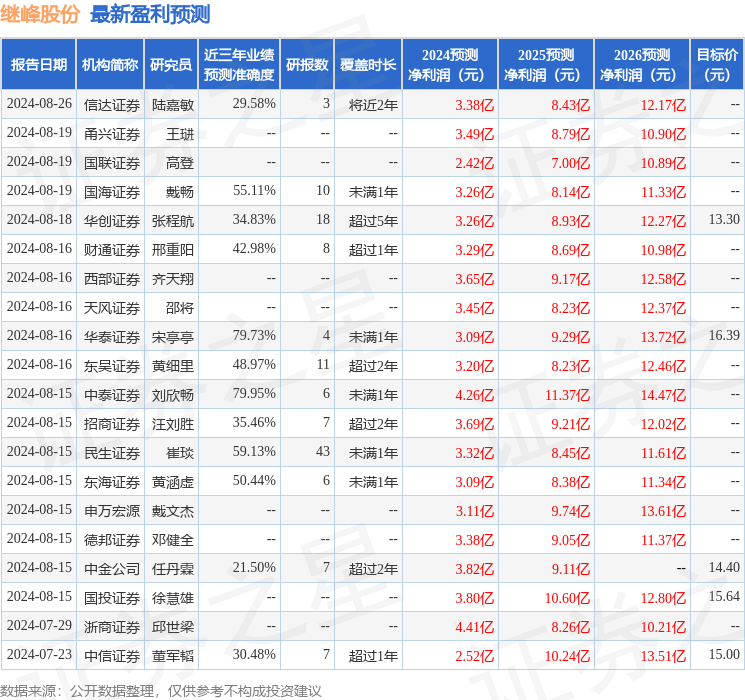Select the 中泰证券 institution cell
Viewport: 745px width, 700px height.
point(112,395)
